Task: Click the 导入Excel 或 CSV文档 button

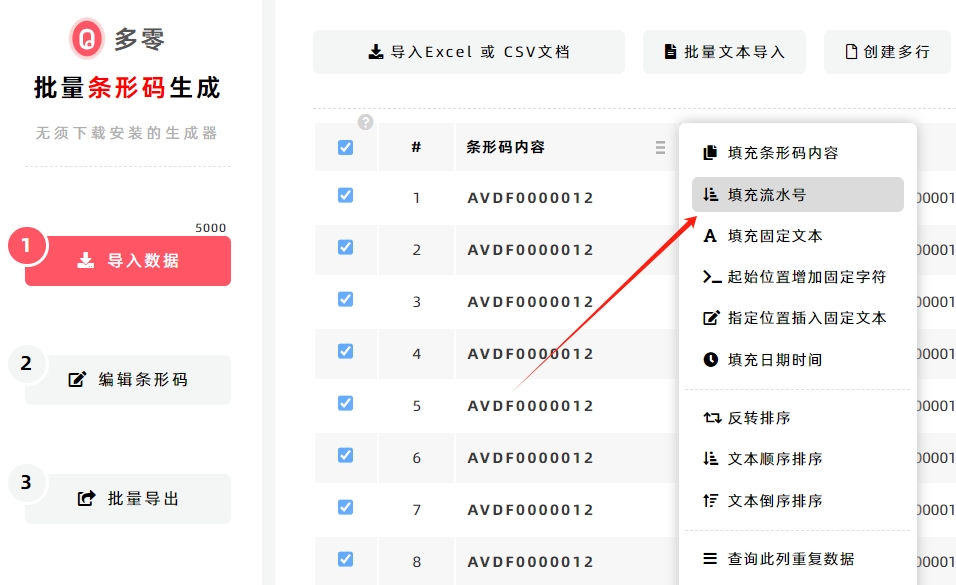Action: [x=469, y=52]
